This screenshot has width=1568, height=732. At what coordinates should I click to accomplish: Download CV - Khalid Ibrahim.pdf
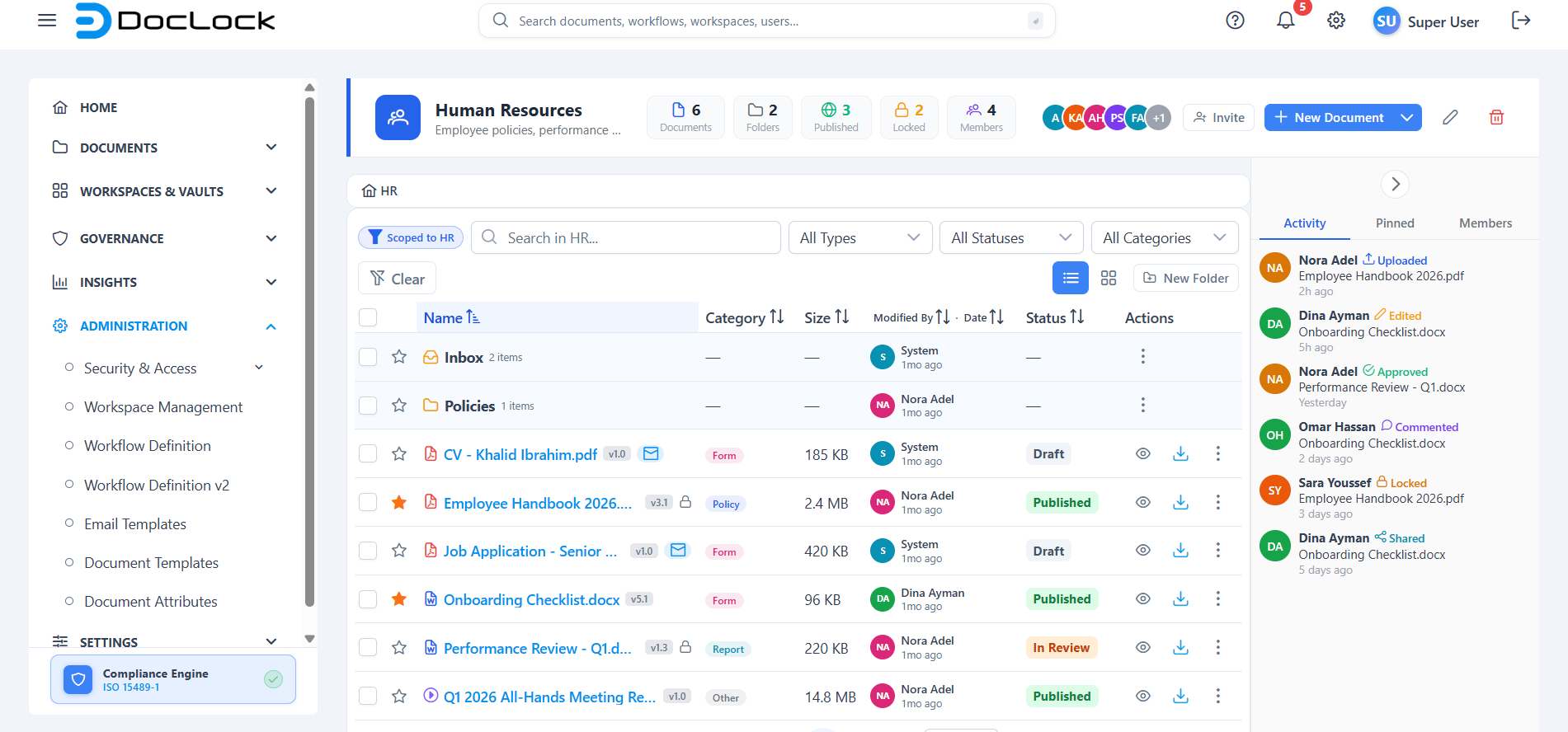[1181, 453]
